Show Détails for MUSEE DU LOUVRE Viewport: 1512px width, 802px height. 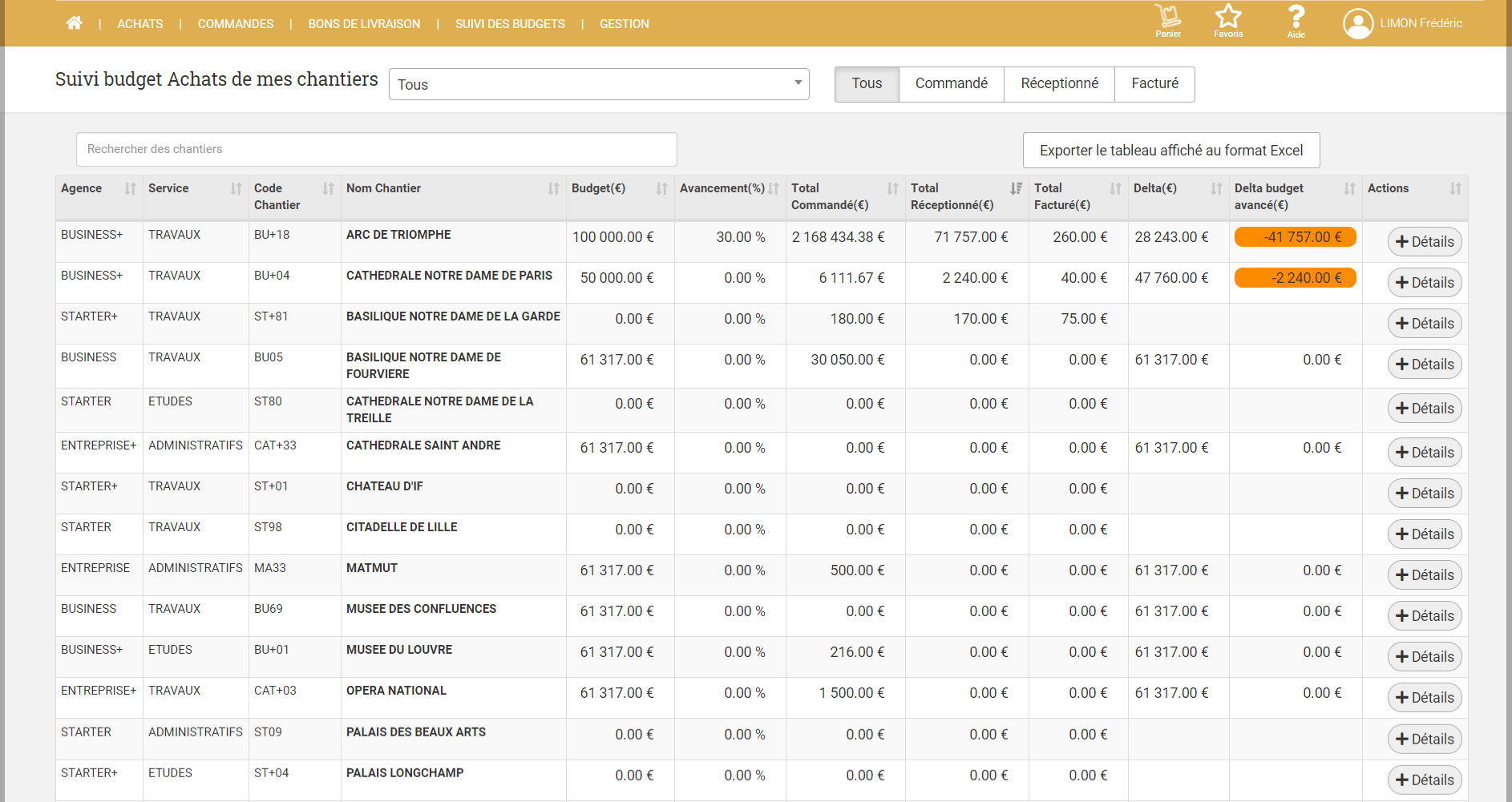(x=1425, y=657)
